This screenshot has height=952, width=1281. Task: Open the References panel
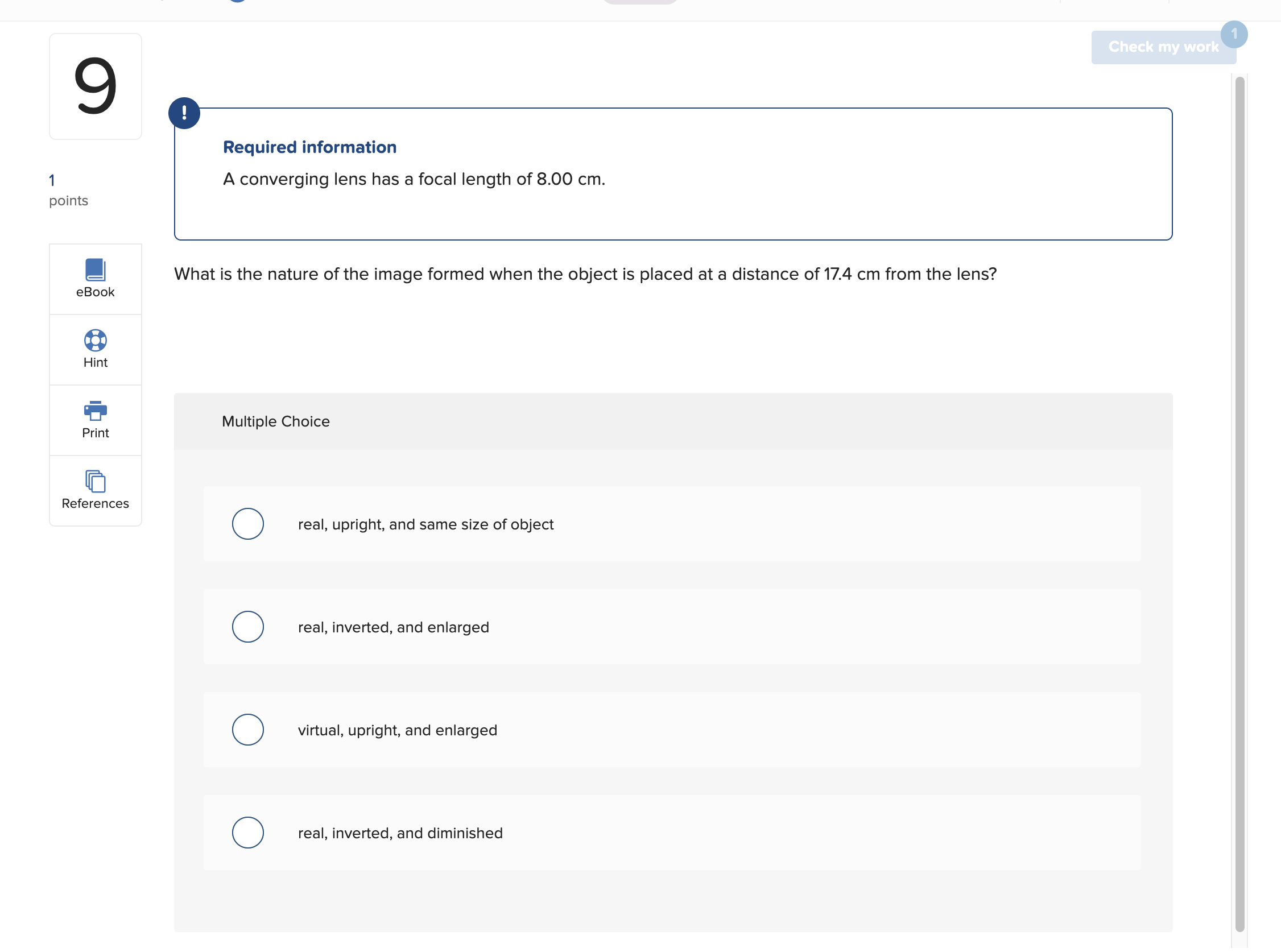(x=95, y=490)
